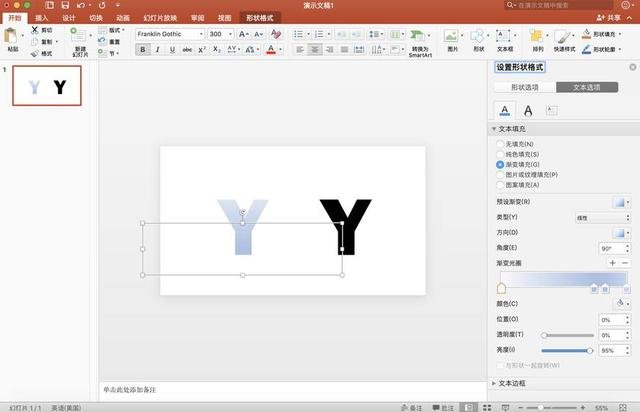The height and width of the screenshot is (412, 640).
Task: Open the text effects tab icon
Action: click(527, 111)
